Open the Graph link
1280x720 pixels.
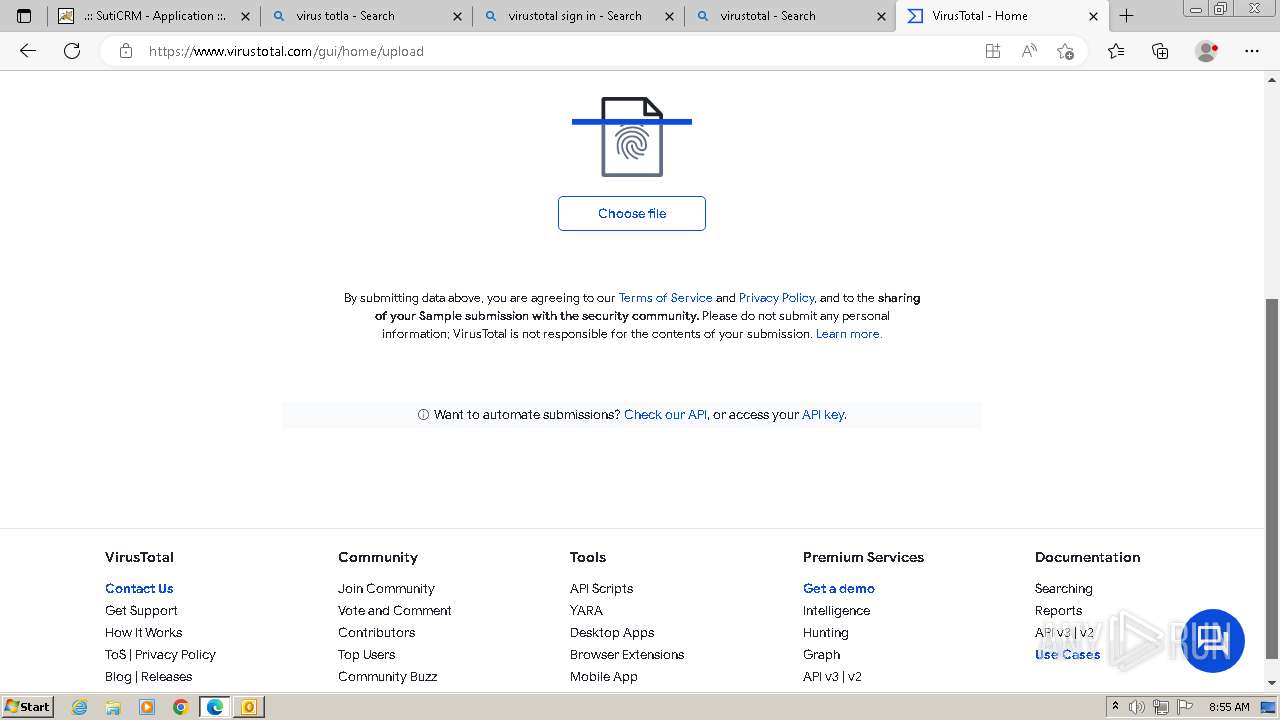tap(821, 655)
